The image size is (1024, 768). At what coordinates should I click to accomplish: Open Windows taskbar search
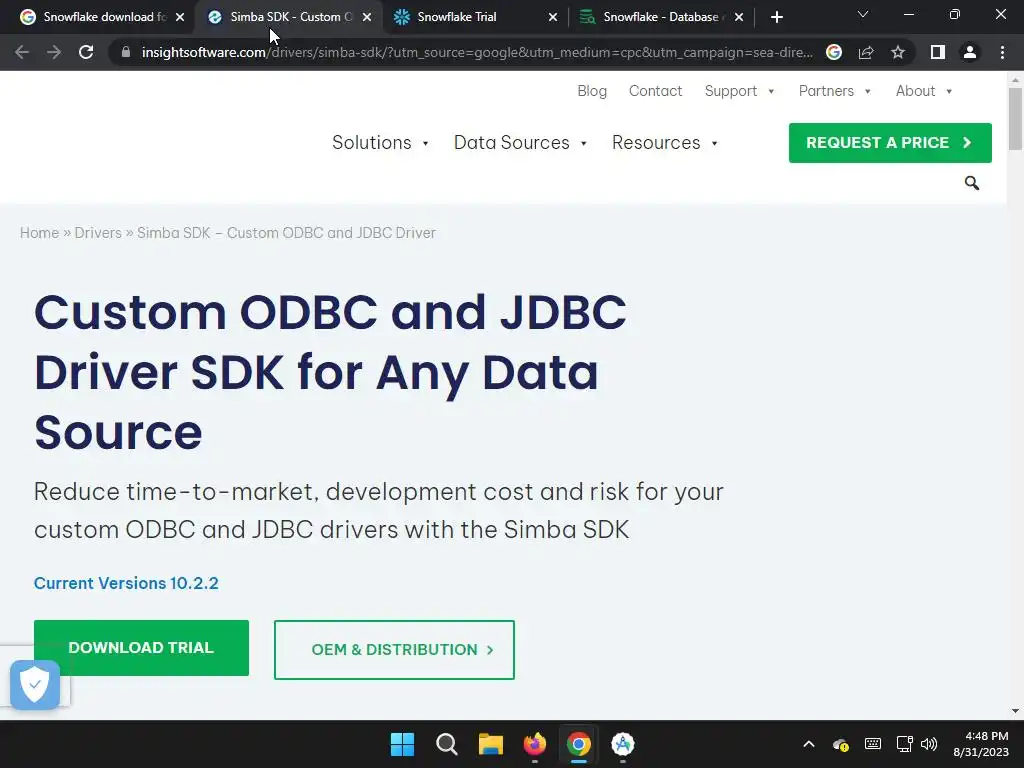point(447,744)
